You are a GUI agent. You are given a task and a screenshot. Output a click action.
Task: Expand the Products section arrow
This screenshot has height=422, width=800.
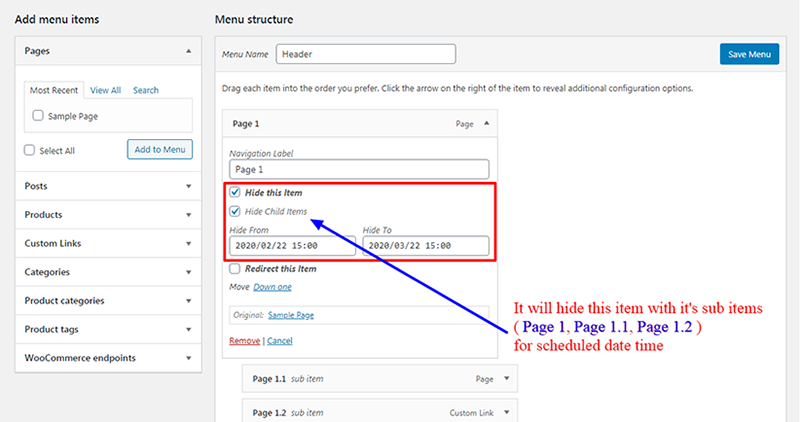coord(188,215)
